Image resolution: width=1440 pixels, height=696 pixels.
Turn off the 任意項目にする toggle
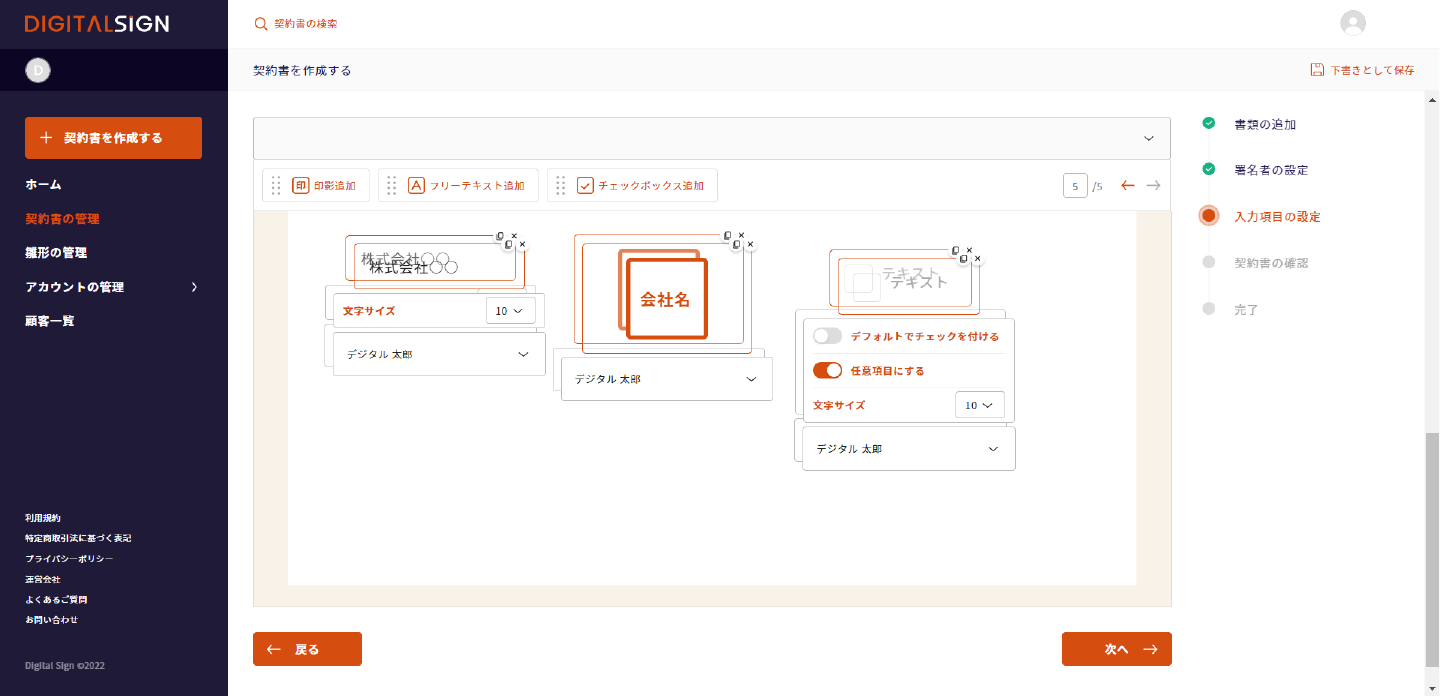click(x=827, y=370)
